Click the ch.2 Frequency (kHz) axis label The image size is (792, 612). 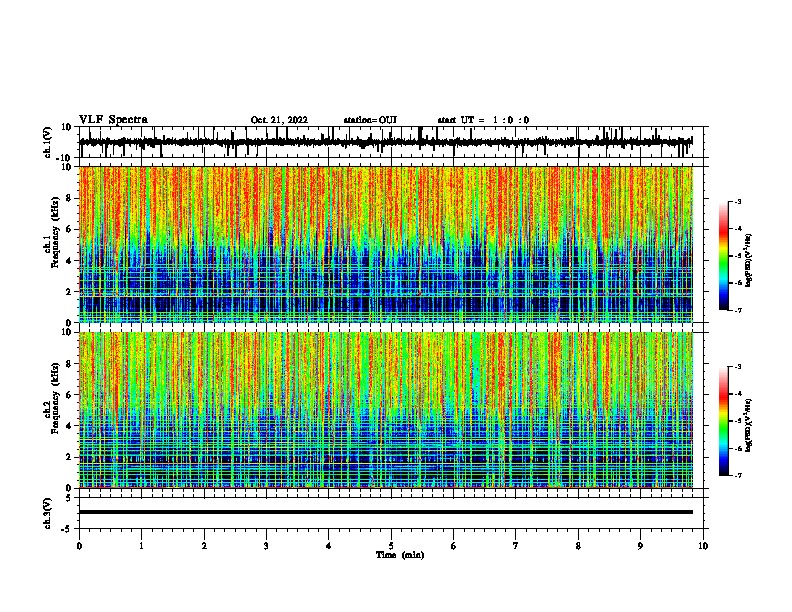coord(53,398)
